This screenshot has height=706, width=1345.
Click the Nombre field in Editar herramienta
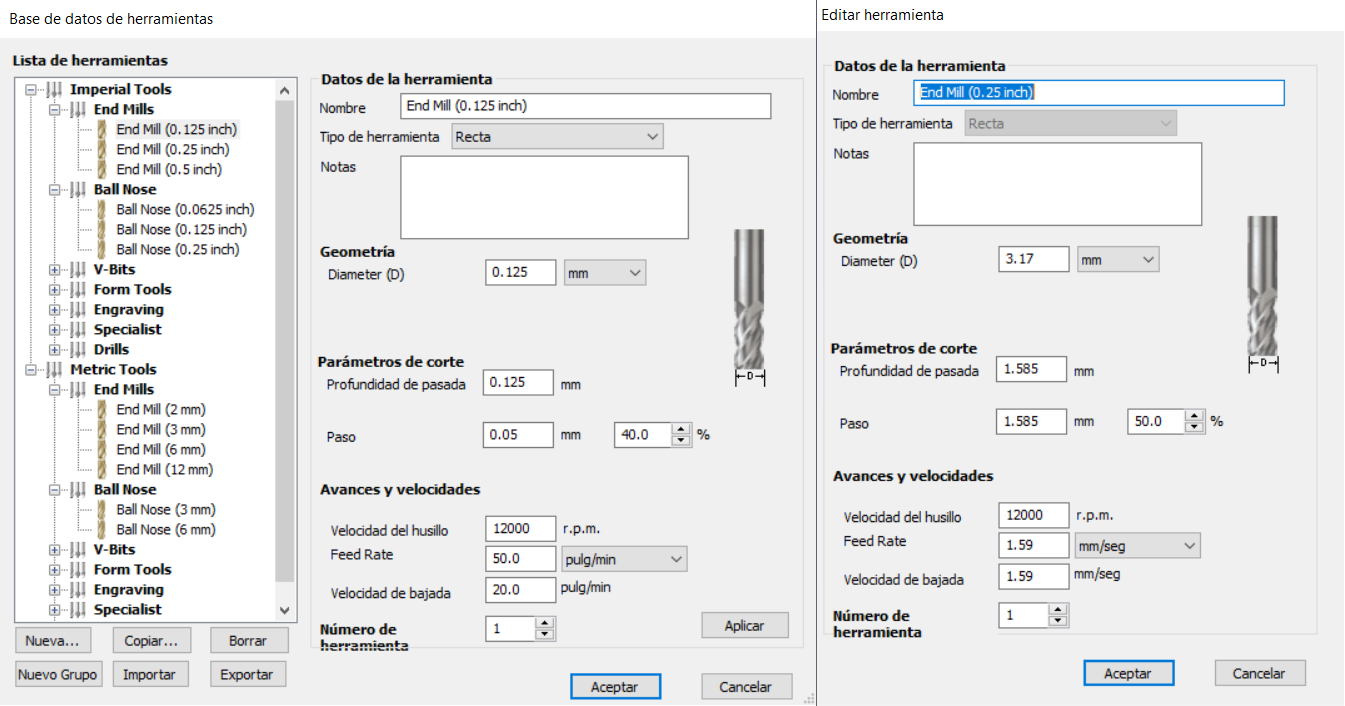pos(1099,93)
